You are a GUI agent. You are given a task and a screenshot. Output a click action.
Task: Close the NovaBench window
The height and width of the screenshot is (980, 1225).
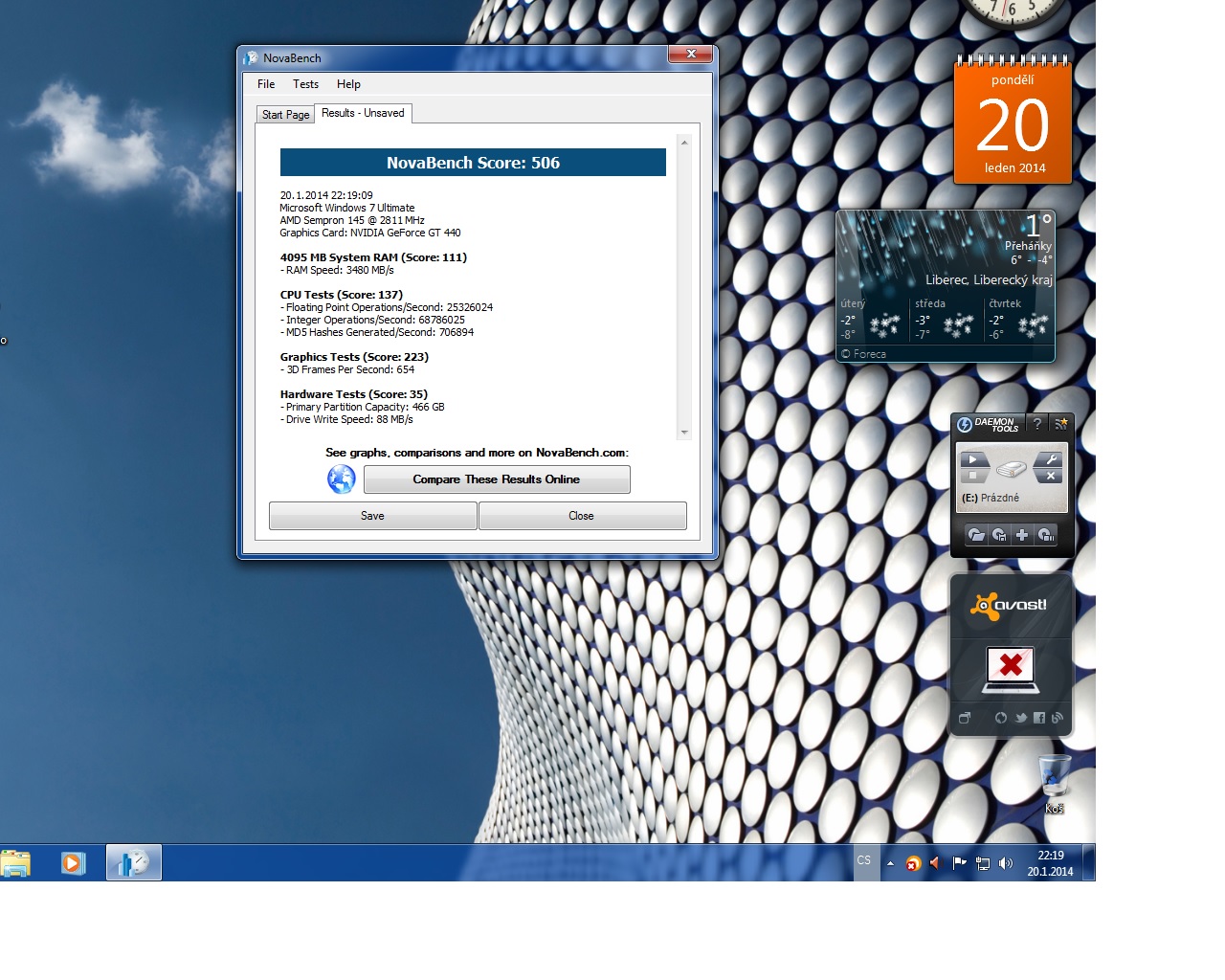(691, 55)
